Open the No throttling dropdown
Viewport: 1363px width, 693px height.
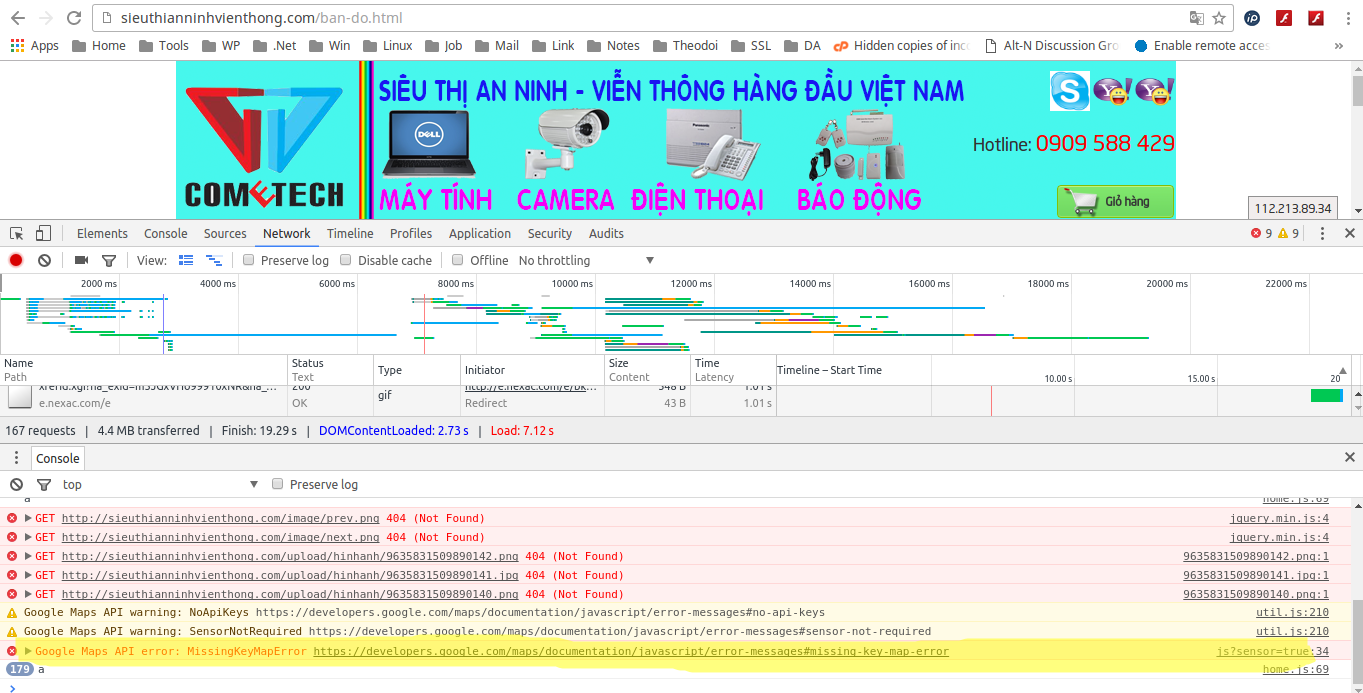[586, 260]
